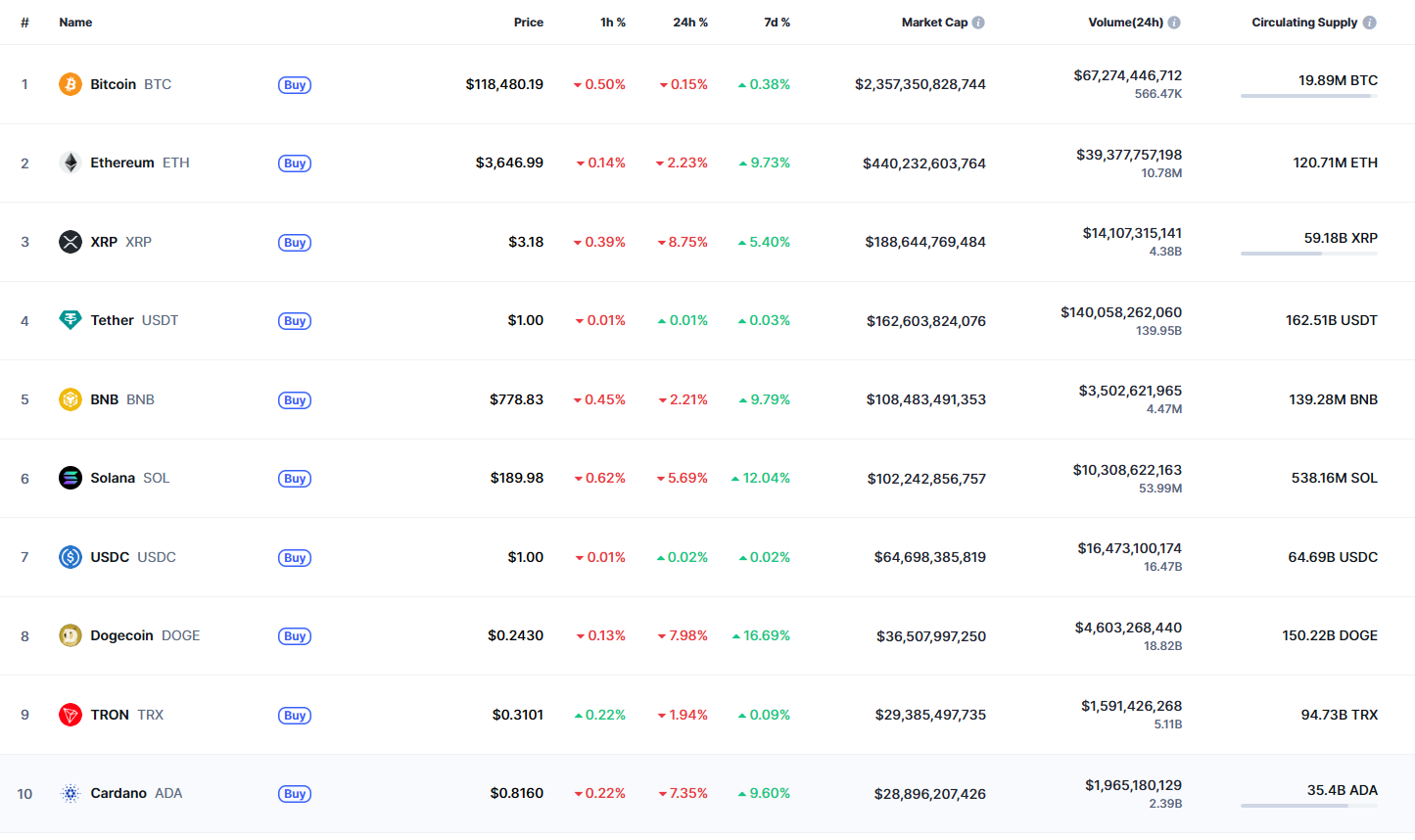This screenshot has width=1415, height=840.
Task: Sort by the Circulating Supply header label
Action: pyautogui.click(x=1304, y=23)
